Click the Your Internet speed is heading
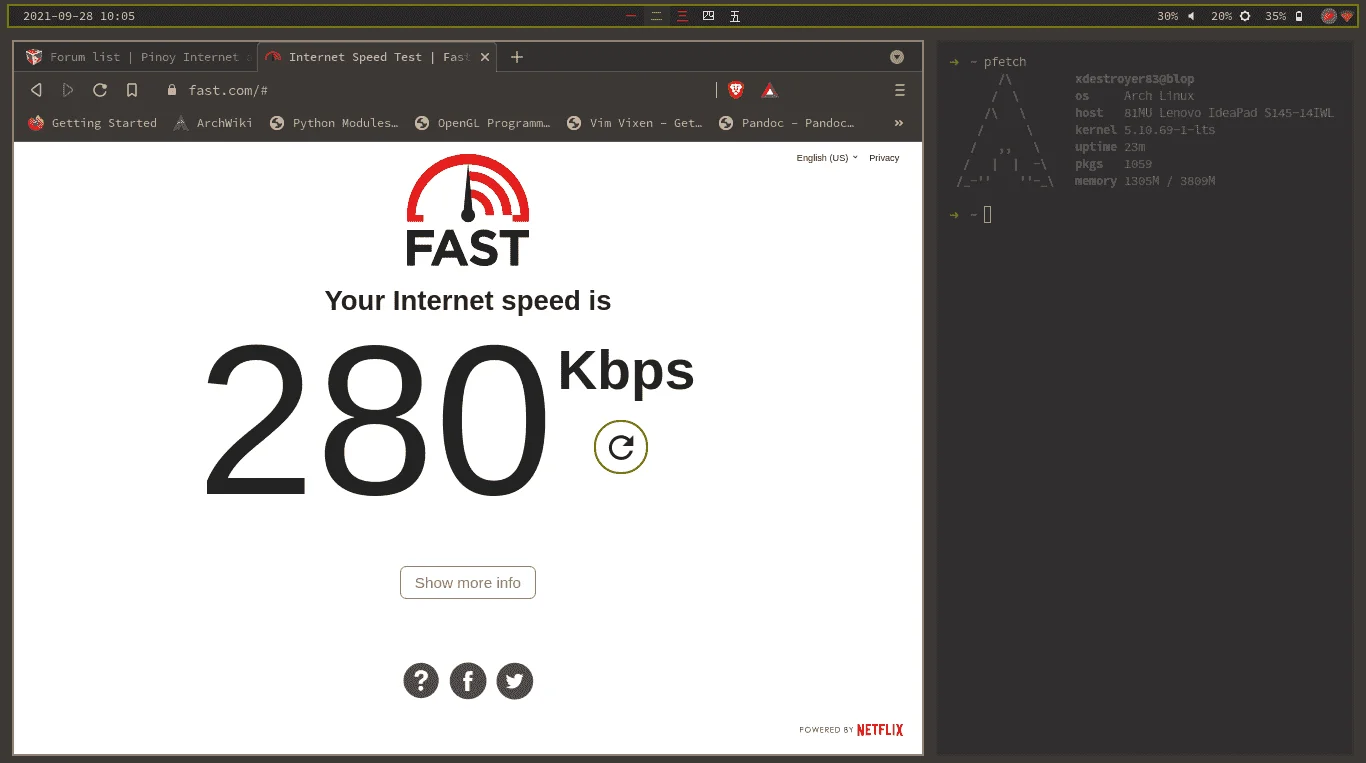This screenshot has height=763, width=1366. pos(468,301)
